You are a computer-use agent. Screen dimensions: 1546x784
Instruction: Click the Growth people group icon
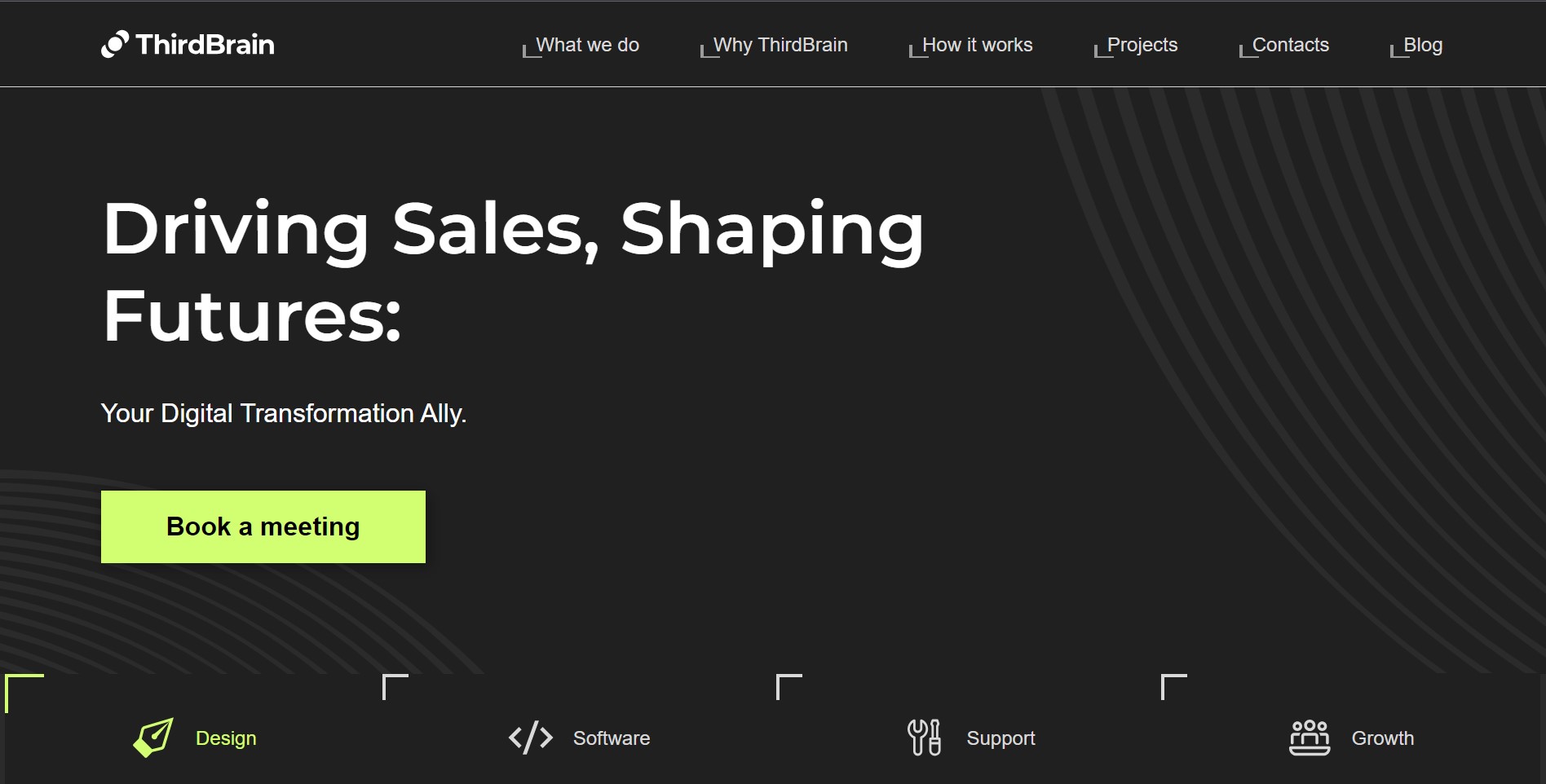1310,738
